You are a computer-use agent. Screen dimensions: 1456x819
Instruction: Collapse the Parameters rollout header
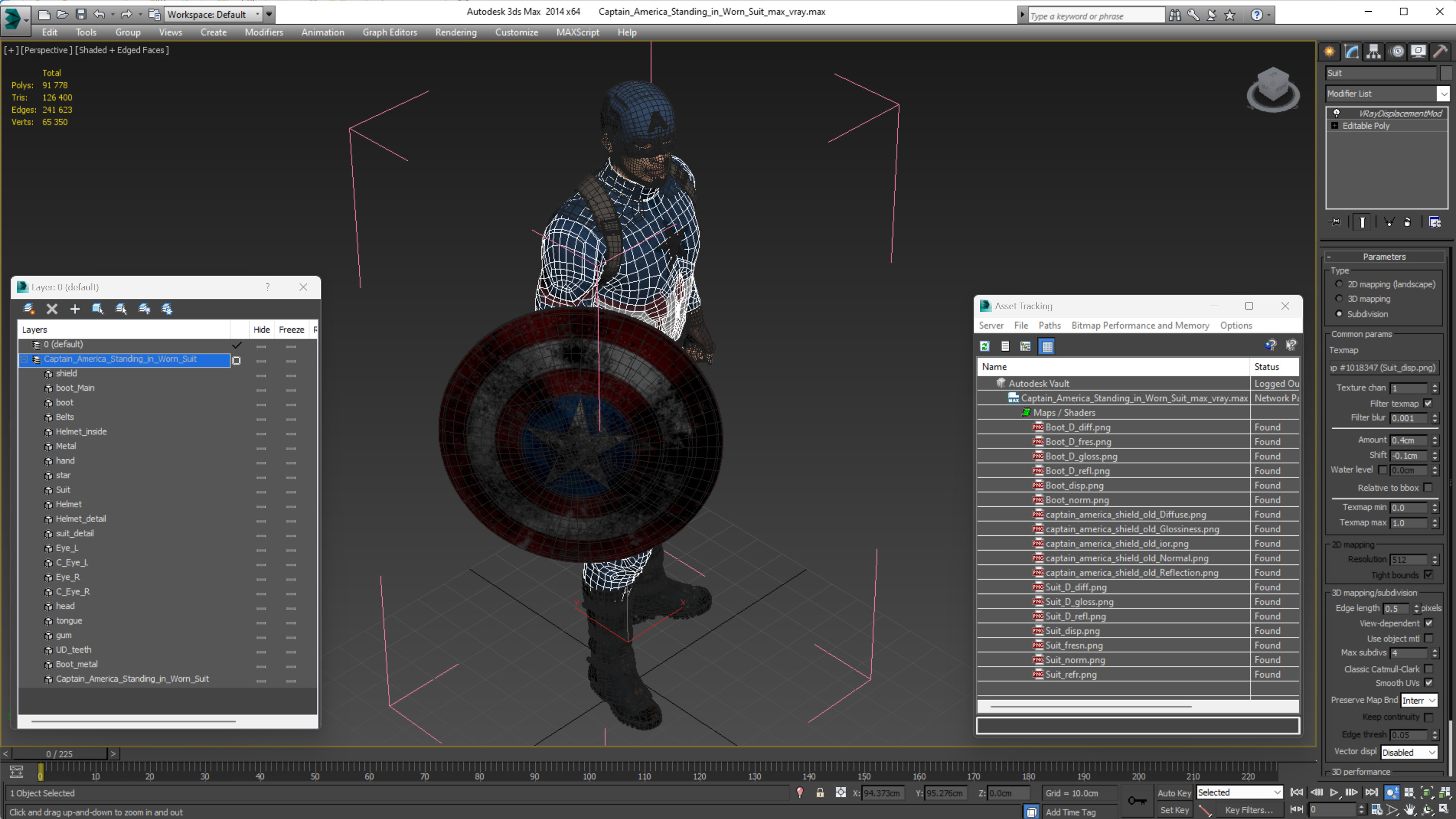tap(1384, 257)
